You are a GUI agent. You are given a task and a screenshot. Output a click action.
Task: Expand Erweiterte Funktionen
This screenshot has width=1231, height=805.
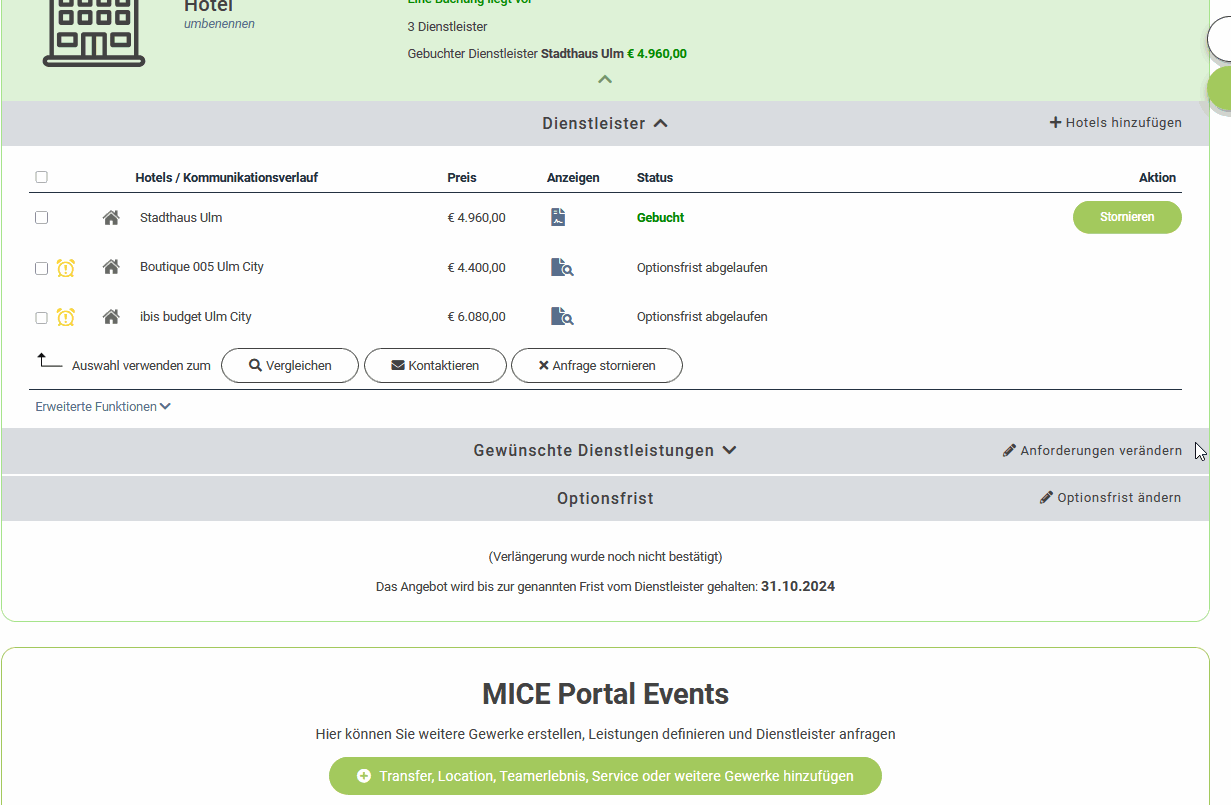(x=103, y=407)
